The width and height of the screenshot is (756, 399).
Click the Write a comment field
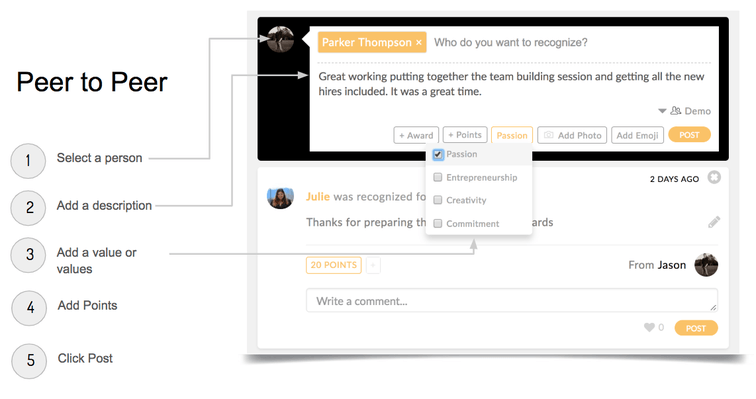pyautogui.click(x=512, y=301)
